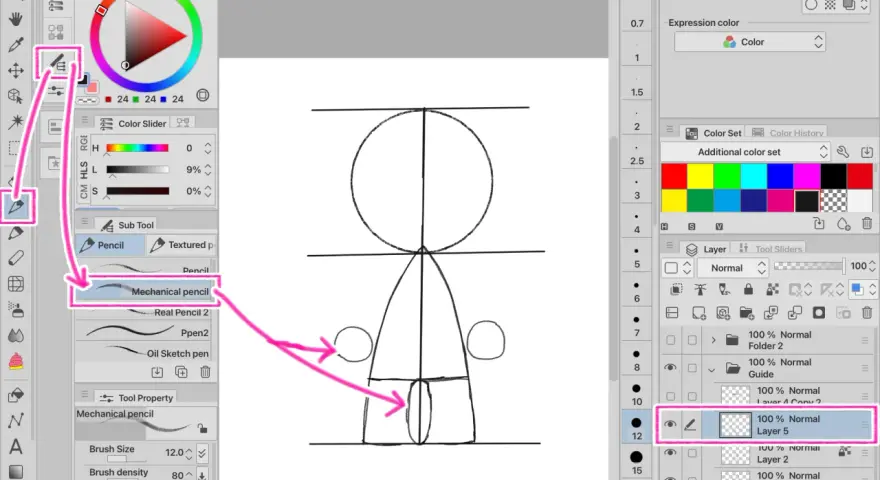The width and height of the screenshot is (880, 480).
Task: Select the Move layer tool
Action: 15,70
